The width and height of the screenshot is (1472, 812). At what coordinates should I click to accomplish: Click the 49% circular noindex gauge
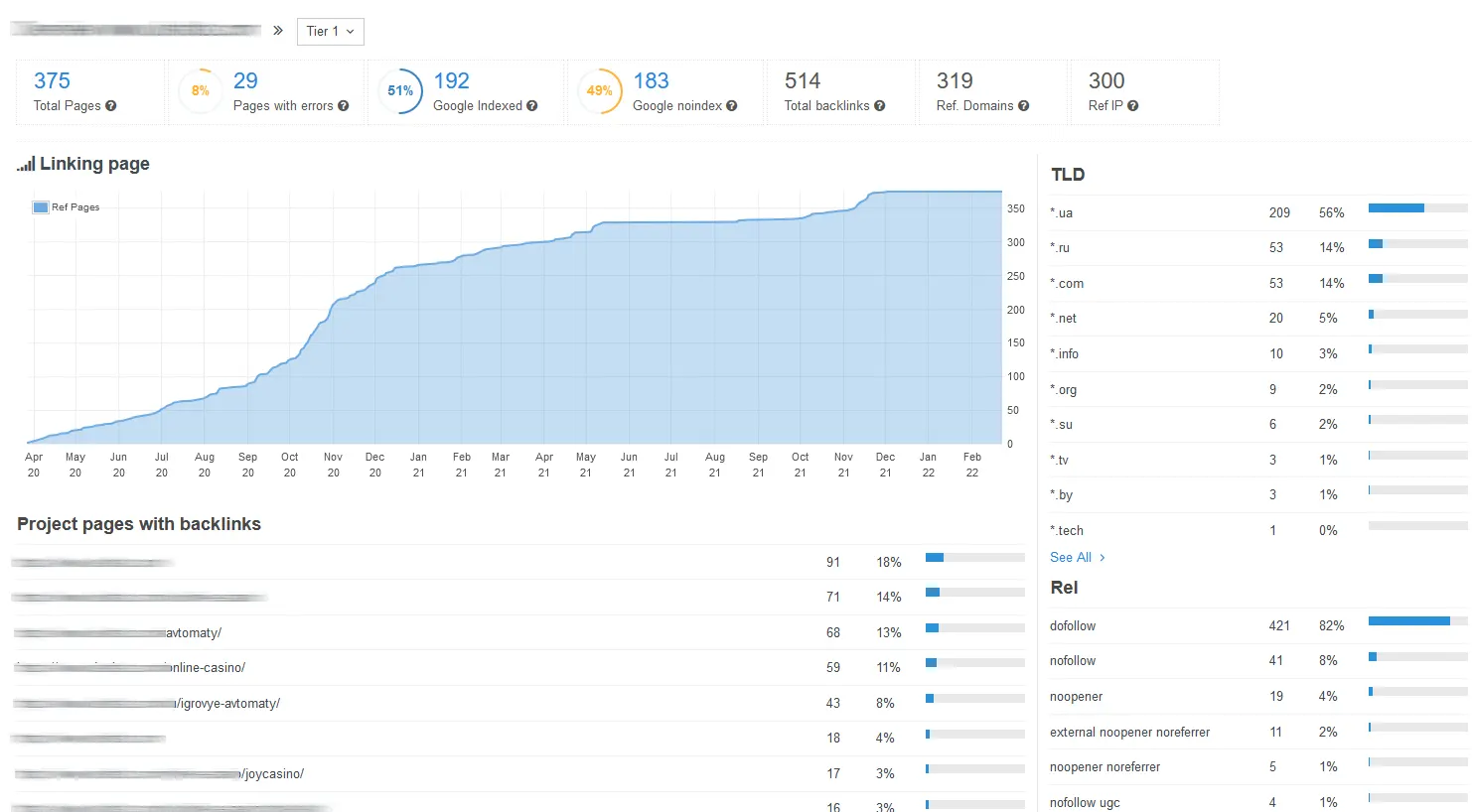point(600,90)
